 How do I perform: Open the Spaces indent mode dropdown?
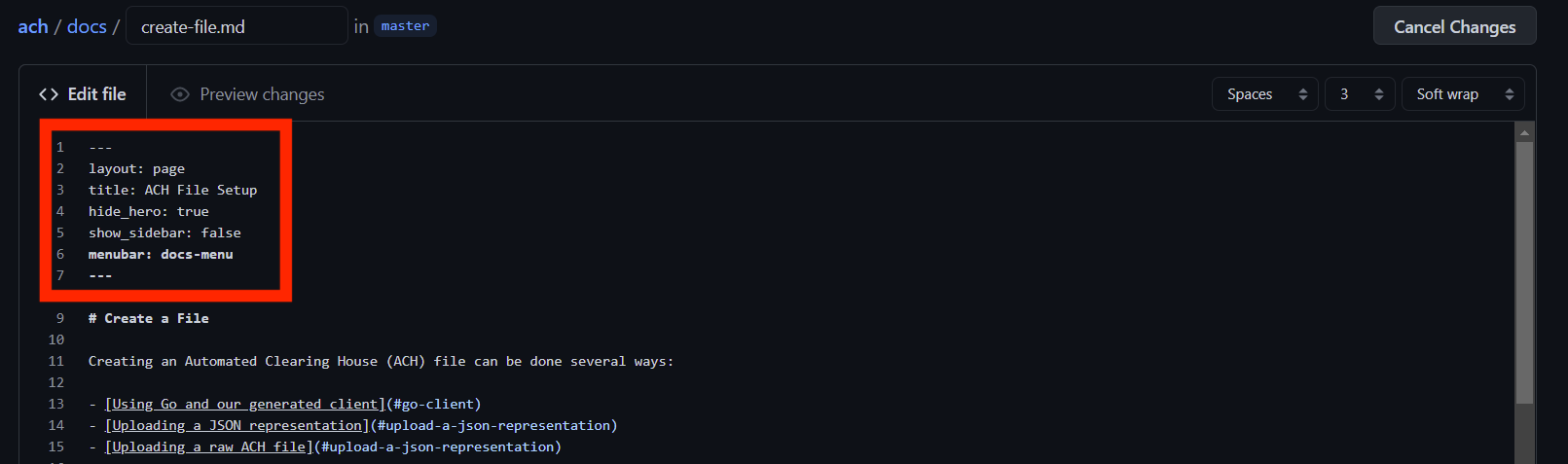click(x=1265, y=94)
